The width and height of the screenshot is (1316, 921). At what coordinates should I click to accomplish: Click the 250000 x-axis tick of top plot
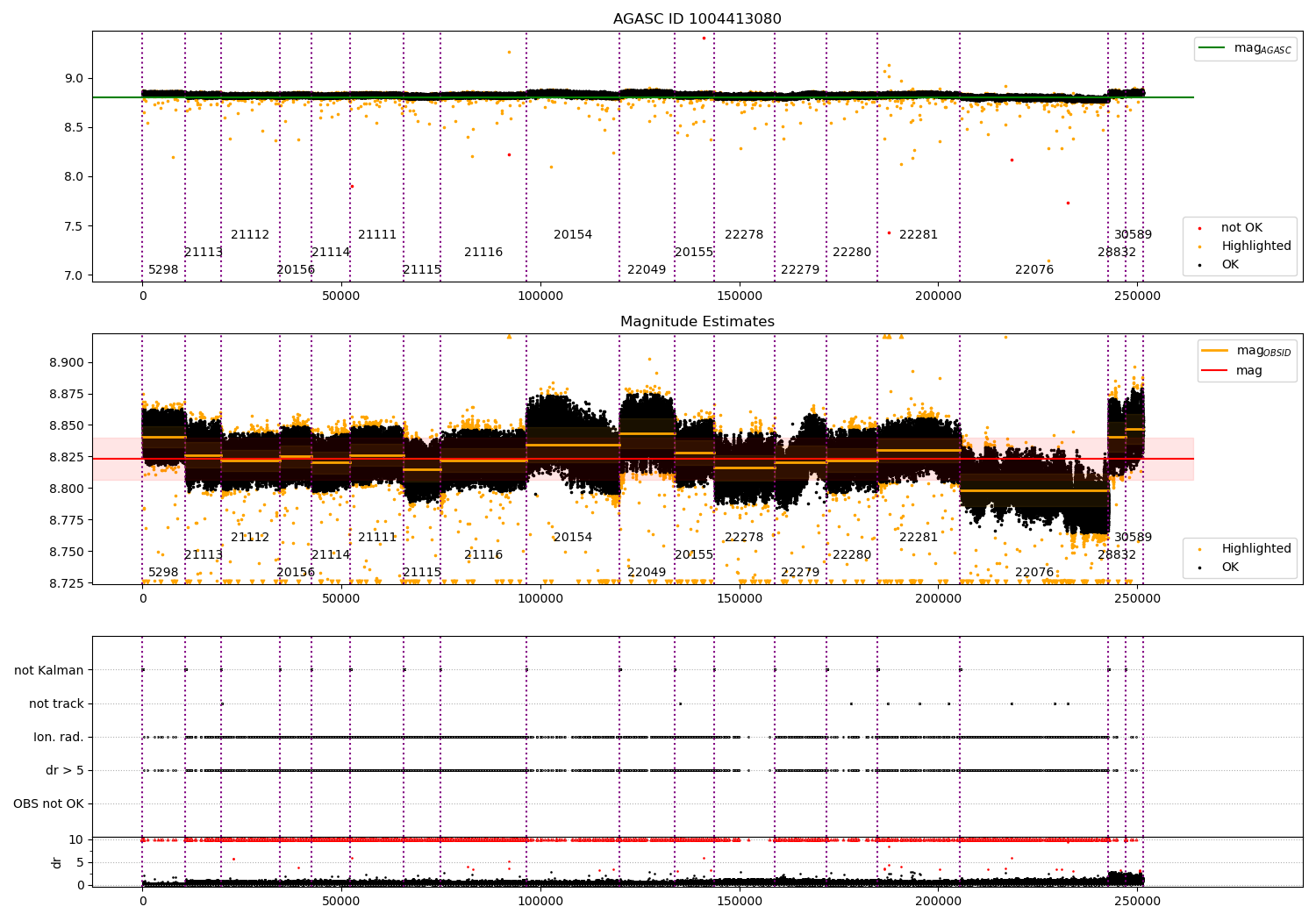1138,296
